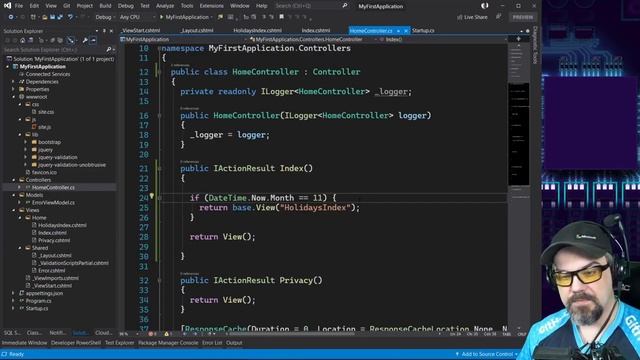Open the Git menu
This screenshot has height=360, width=640.
[67, 6]
